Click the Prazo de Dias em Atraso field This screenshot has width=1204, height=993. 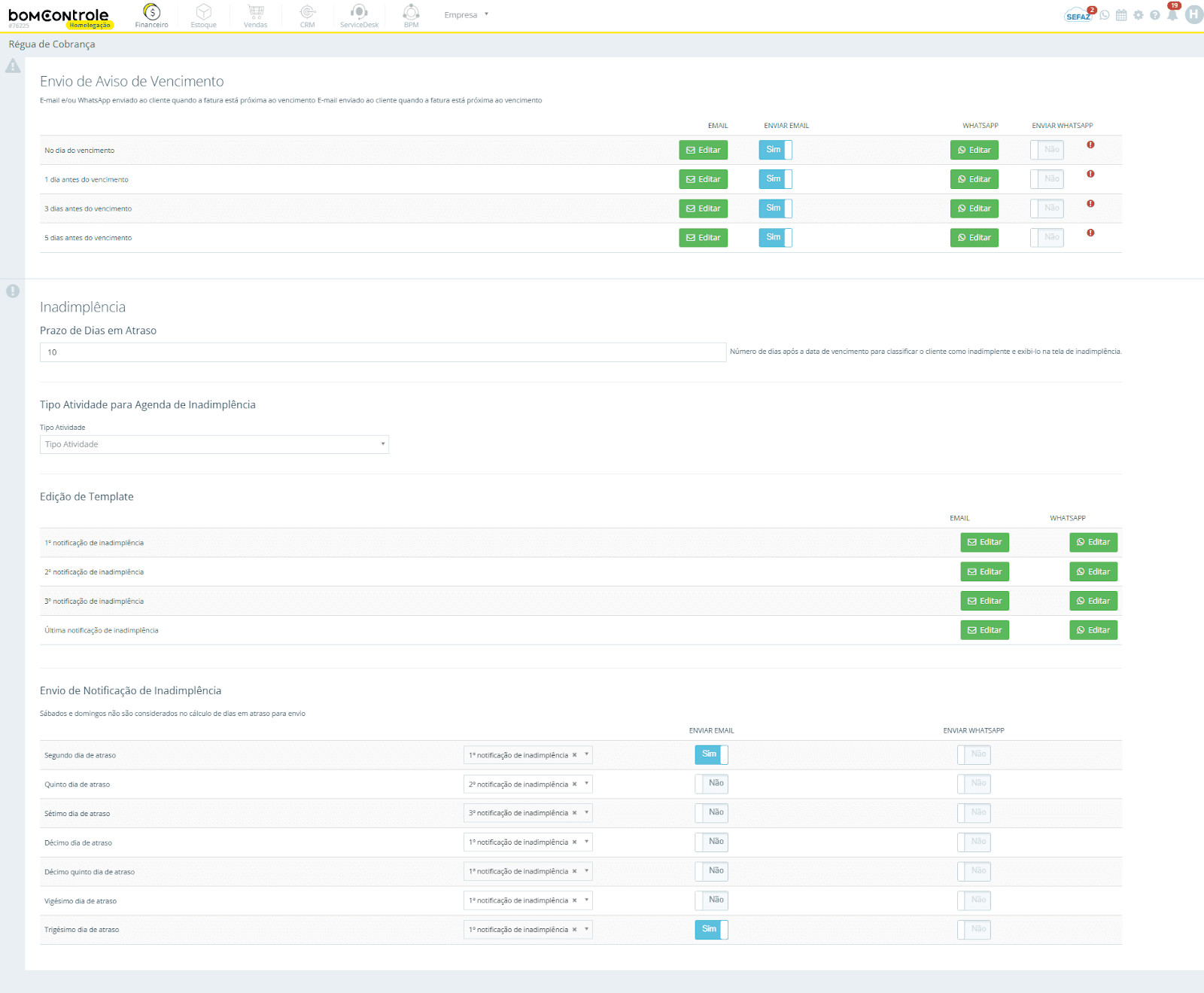coord(383,352)
